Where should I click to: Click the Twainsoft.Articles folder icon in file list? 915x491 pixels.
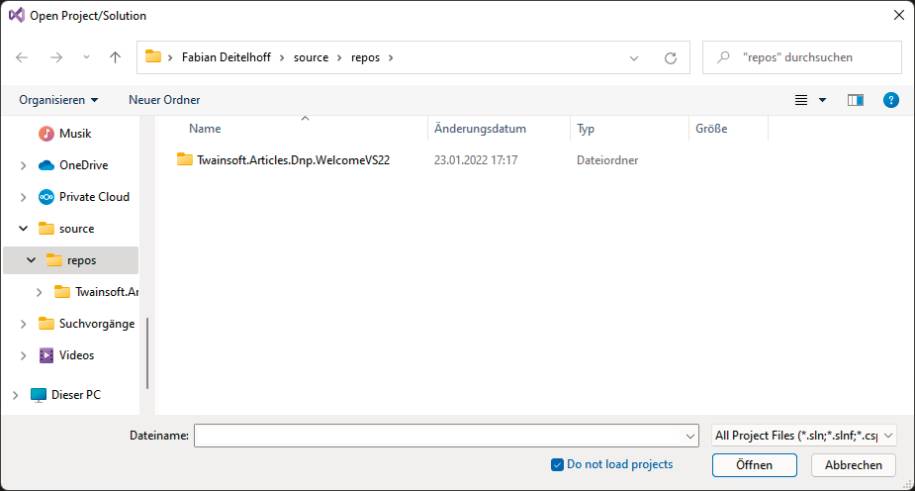(x=184, y=159)
